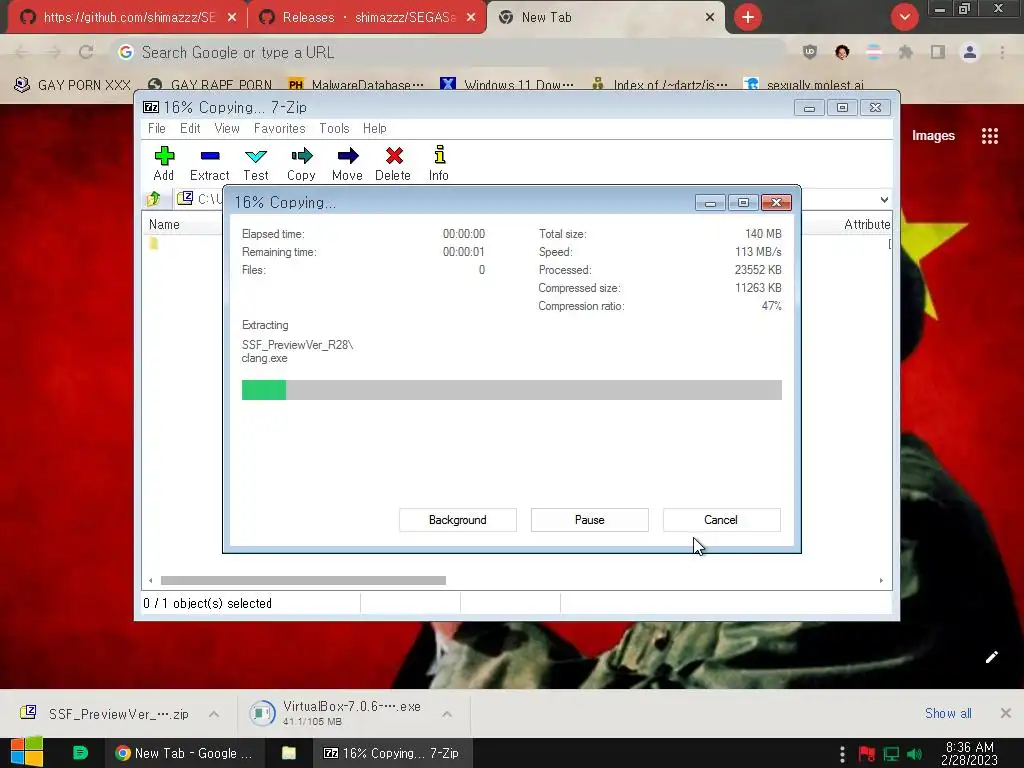1024x768 pixels.
Task: Open the MalwareDatabase bookmark
Action: pyautogui.click(x=355, y=85)
